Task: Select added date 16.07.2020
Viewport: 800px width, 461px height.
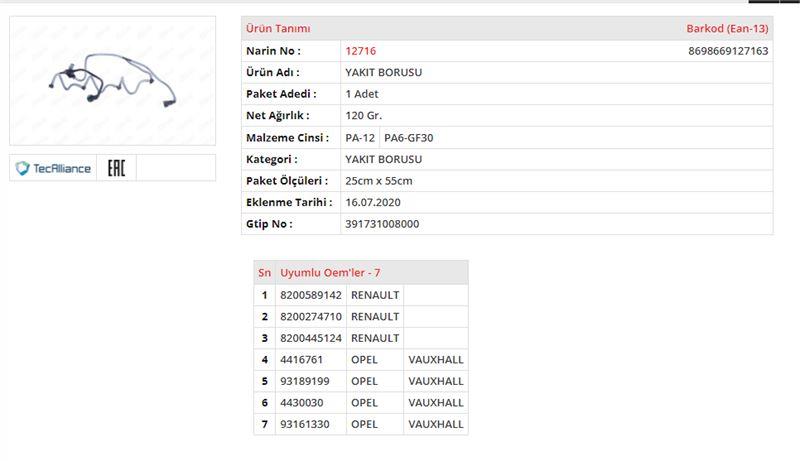Action: point(372,202)
